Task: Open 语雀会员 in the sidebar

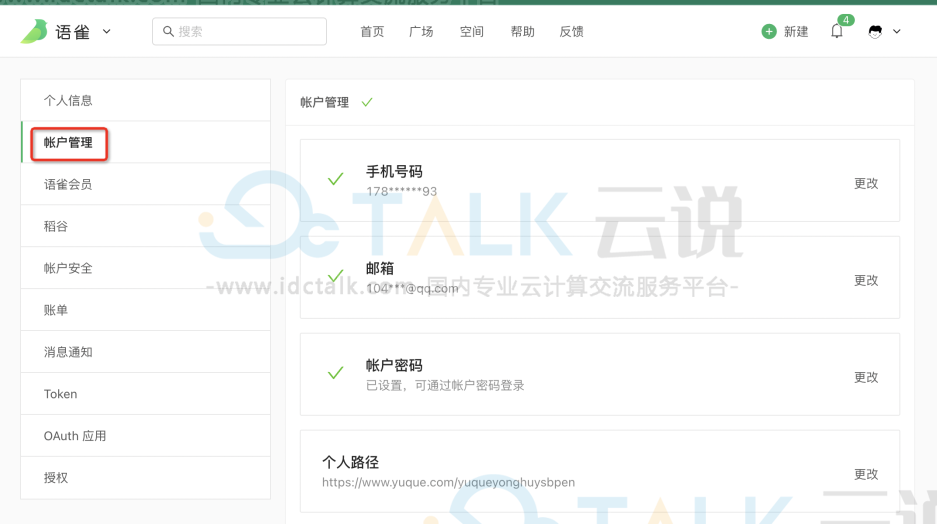Action: (x=145, y=184)
